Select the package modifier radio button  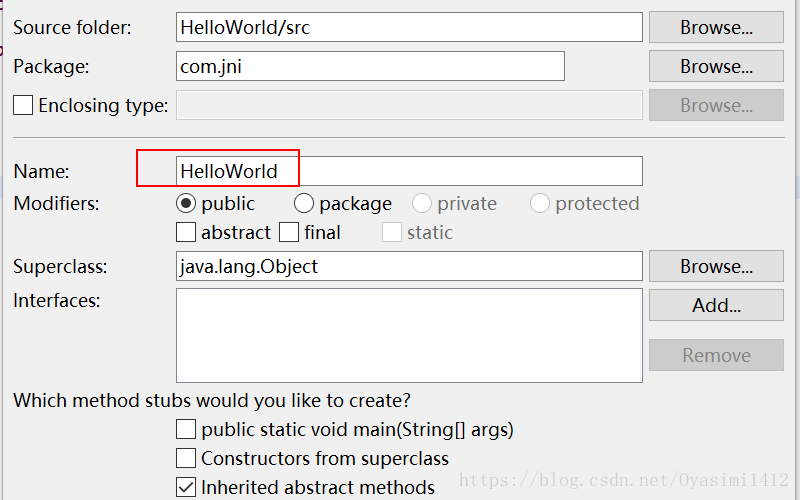pos(304,204)
